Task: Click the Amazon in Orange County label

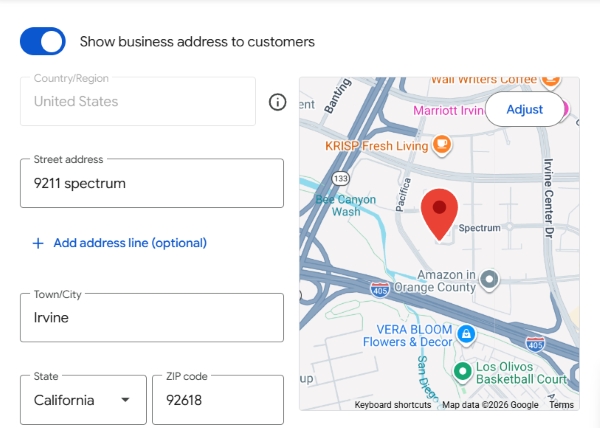Action: pos(435,281)
